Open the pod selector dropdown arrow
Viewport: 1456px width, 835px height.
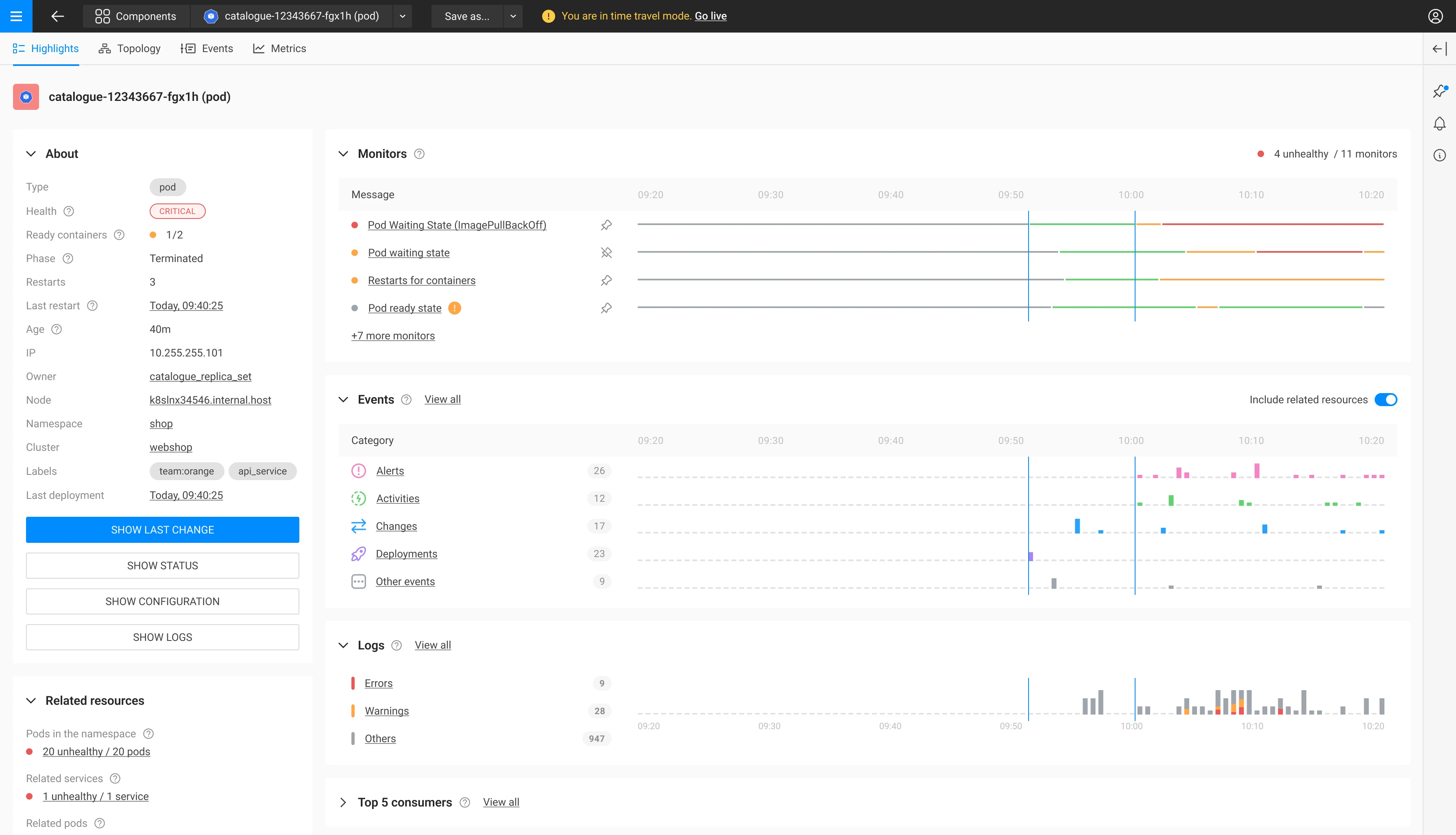403,16
